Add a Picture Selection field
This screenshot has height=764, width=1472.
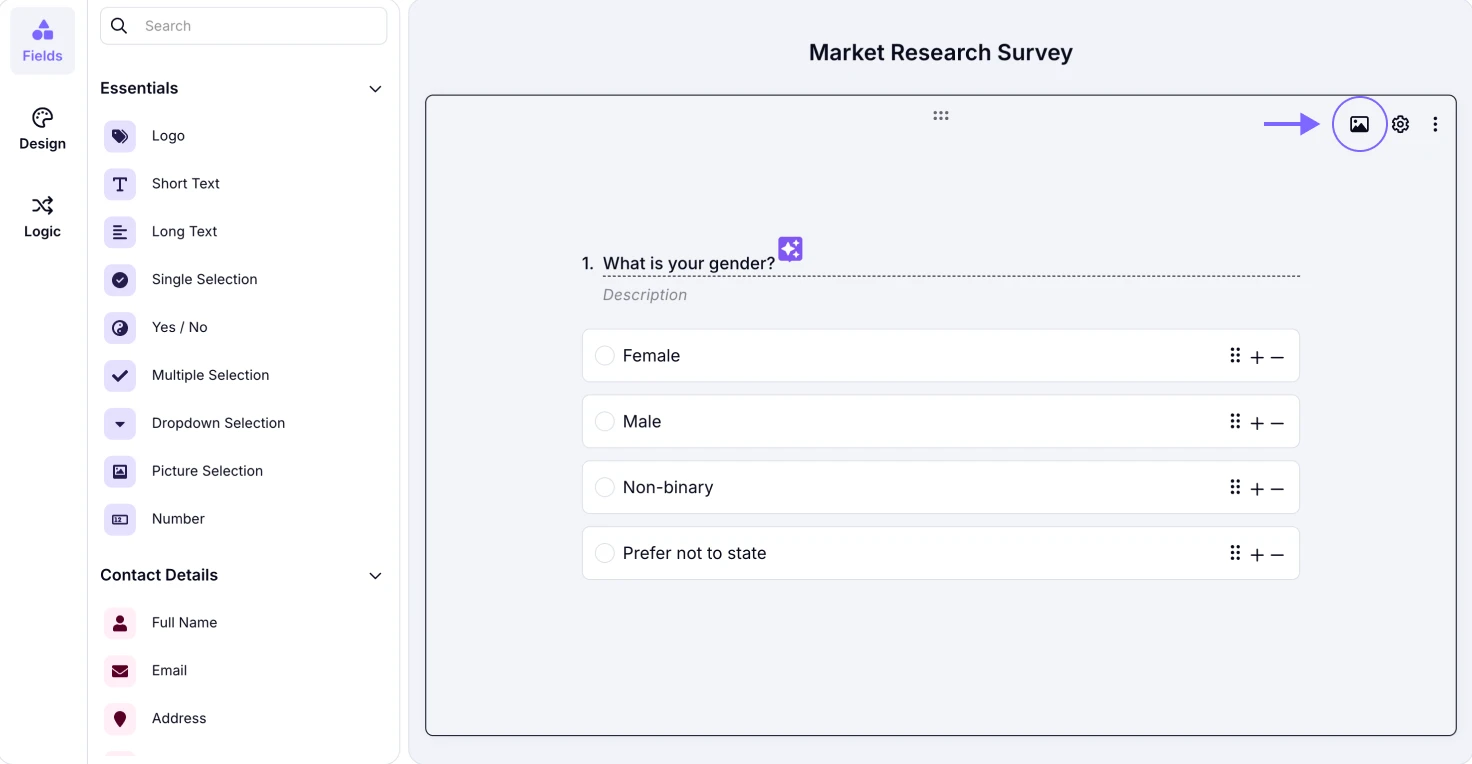207,471
